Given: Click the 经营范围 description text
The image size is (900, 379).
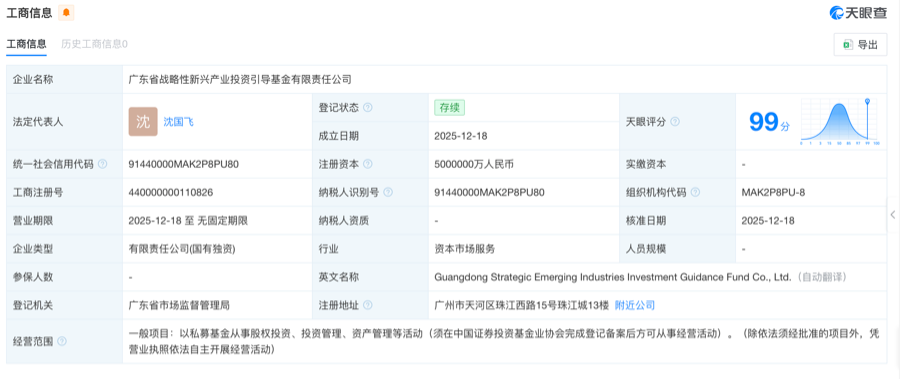Looking at the screenshot, I should 504,341.
